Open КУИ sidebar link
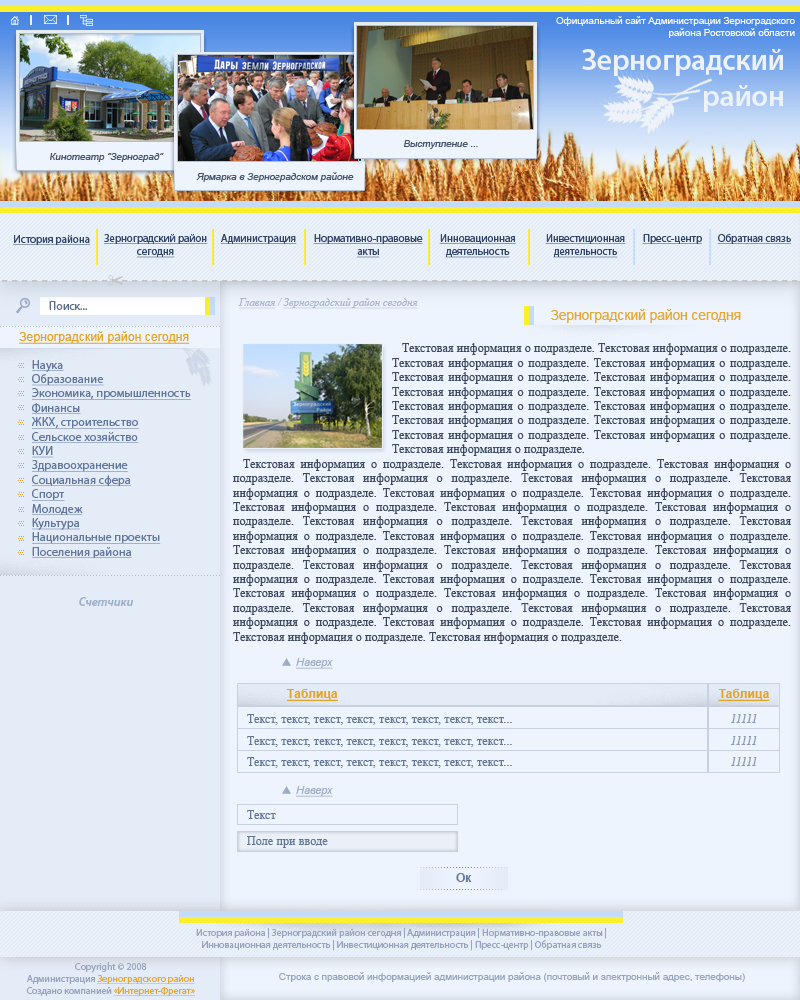 42,451
